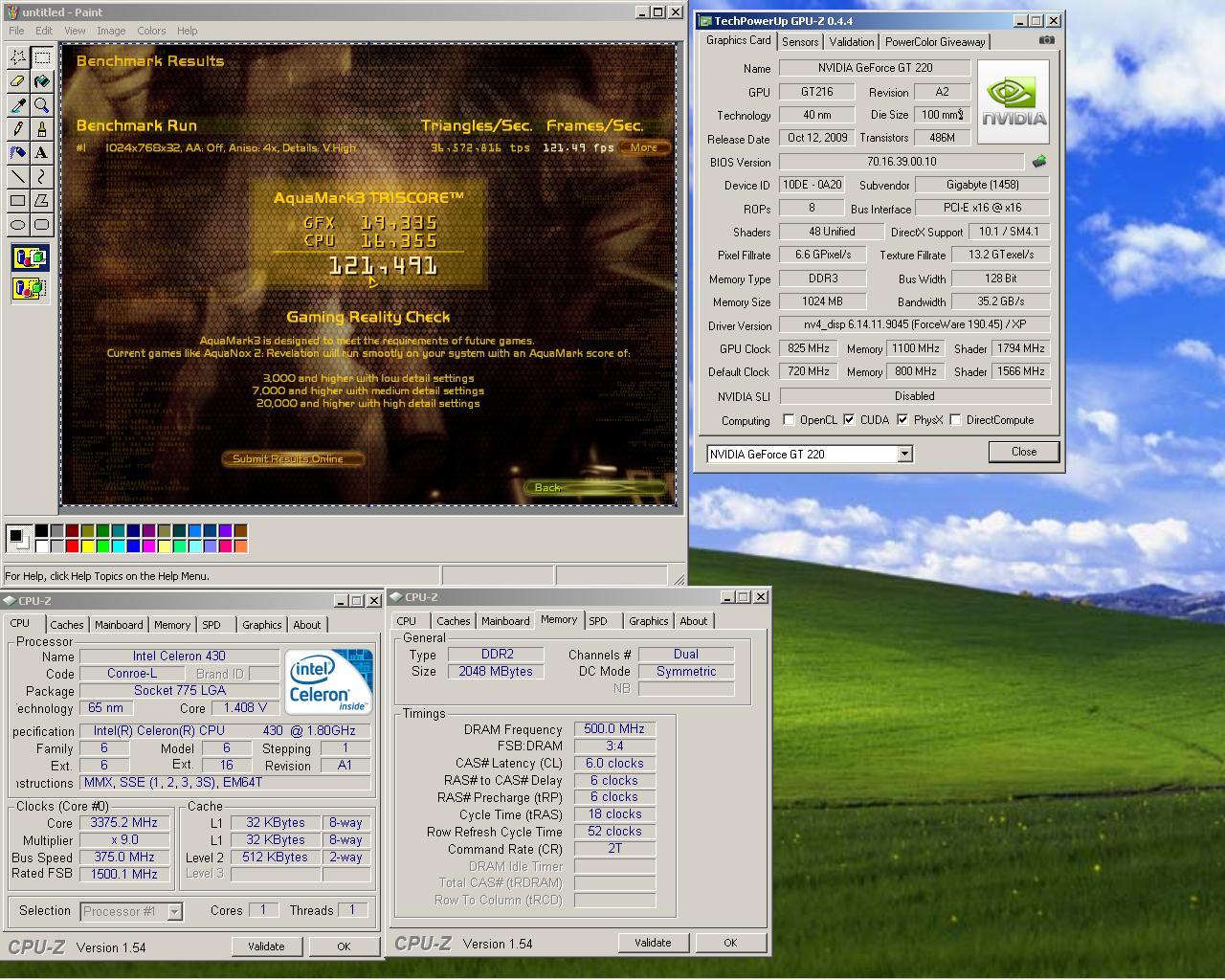Click the GPU-Z Name field NVIDIA GeForce GT 220

click(x=875, y=68)
